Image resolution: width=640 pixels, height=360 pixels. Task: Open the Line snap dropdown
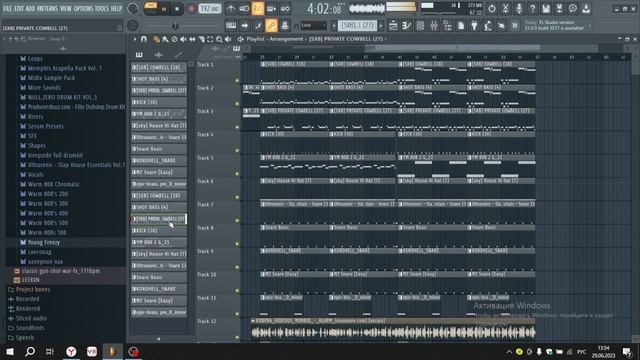pyautogui.click(x=313, y=26)
